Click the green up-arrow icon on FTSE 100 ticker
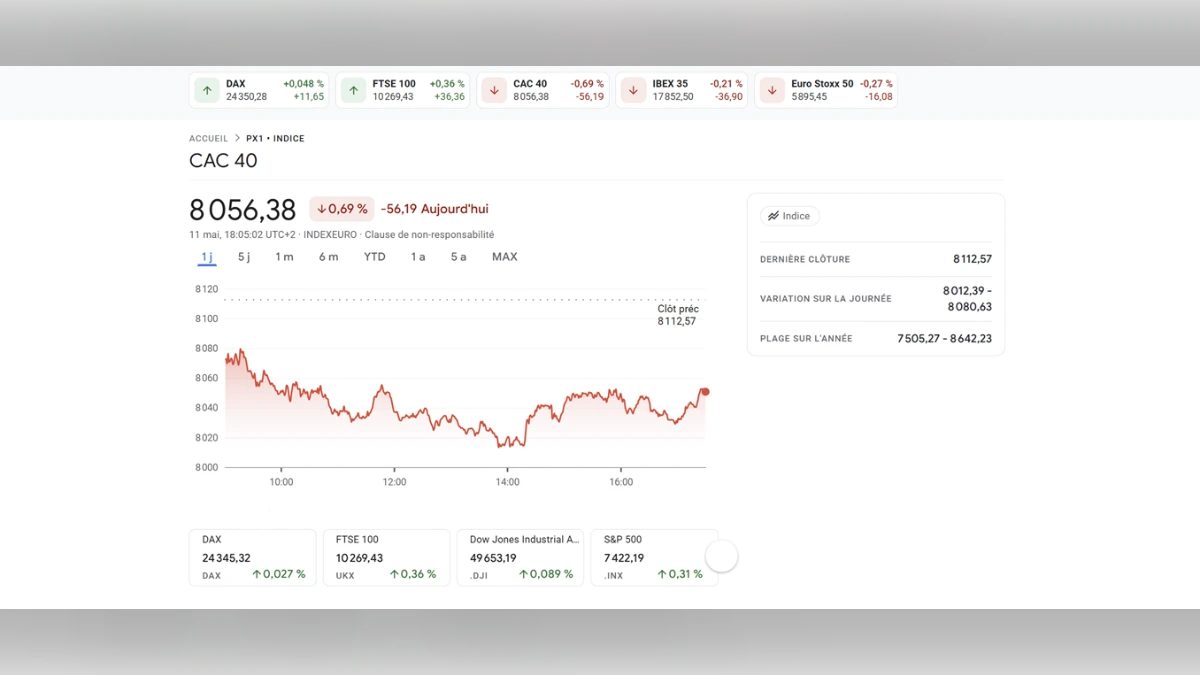This screenshot has width=1200, height=675. click(353, 90)
